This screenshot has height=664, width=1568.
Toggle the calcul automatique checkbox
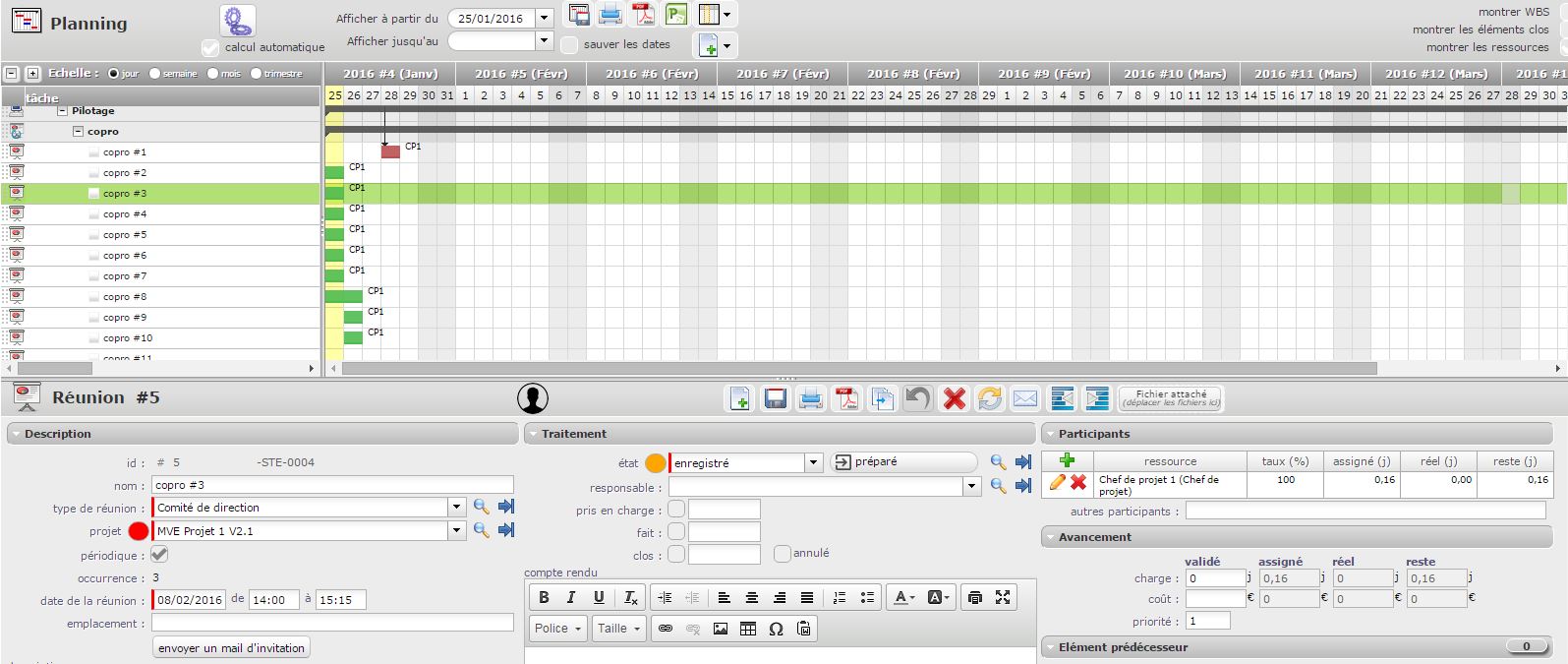(209, 47)
